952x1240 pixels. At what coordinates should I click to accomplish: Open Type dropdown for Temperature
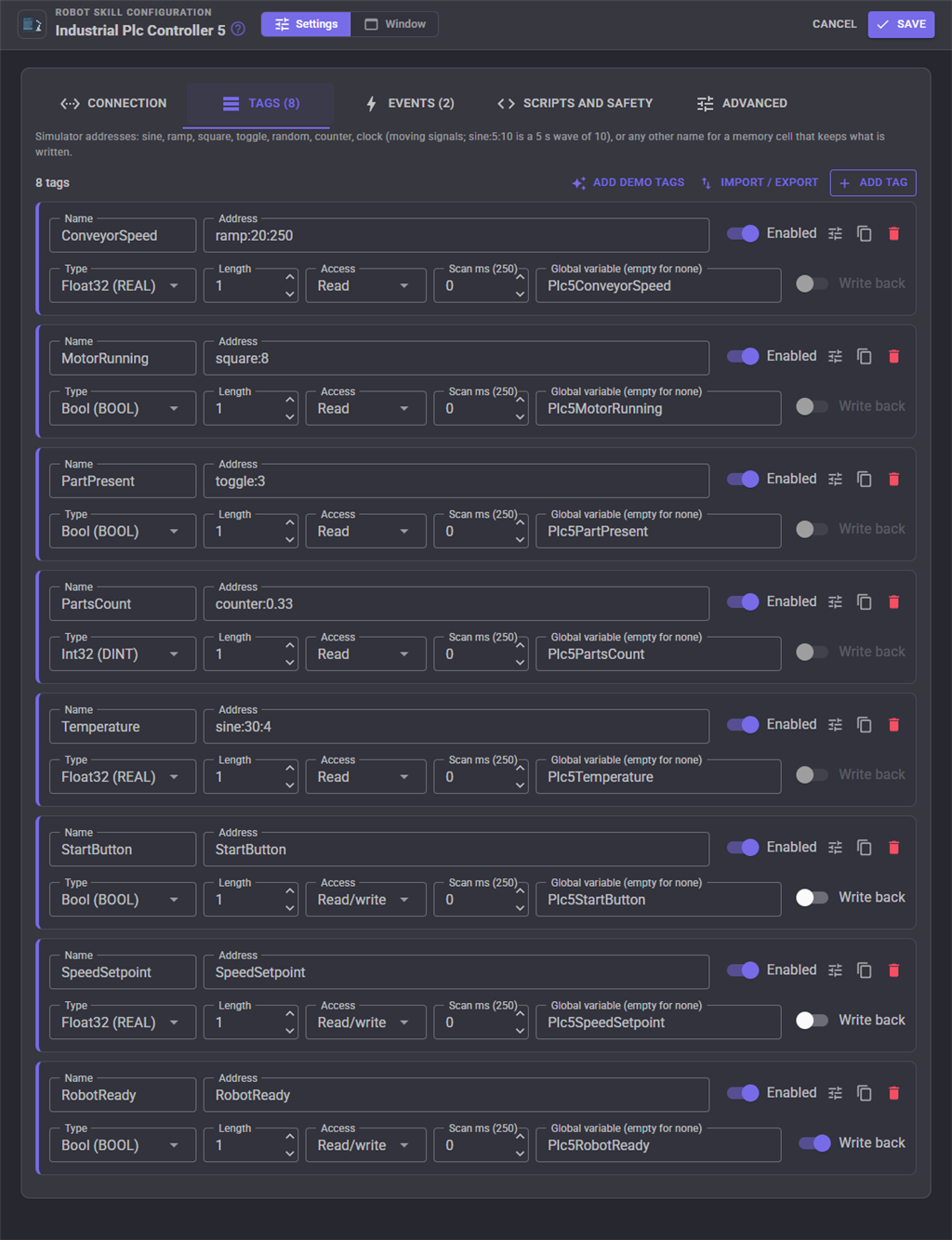point(123,776)
